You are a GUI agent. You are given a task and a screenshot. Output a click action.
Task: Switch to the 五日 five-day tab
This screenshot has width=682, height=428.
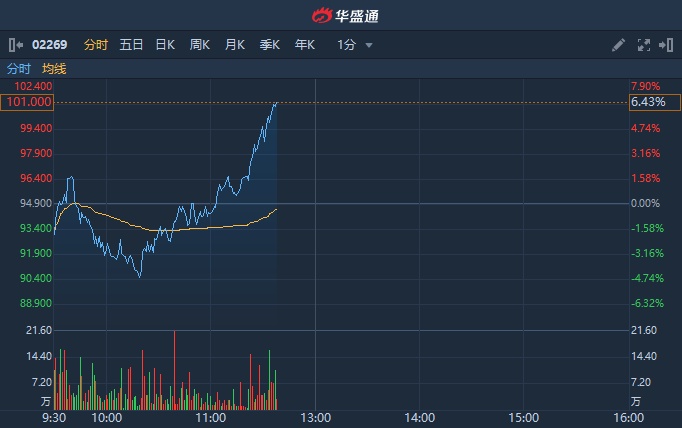(x=131, y=45)
